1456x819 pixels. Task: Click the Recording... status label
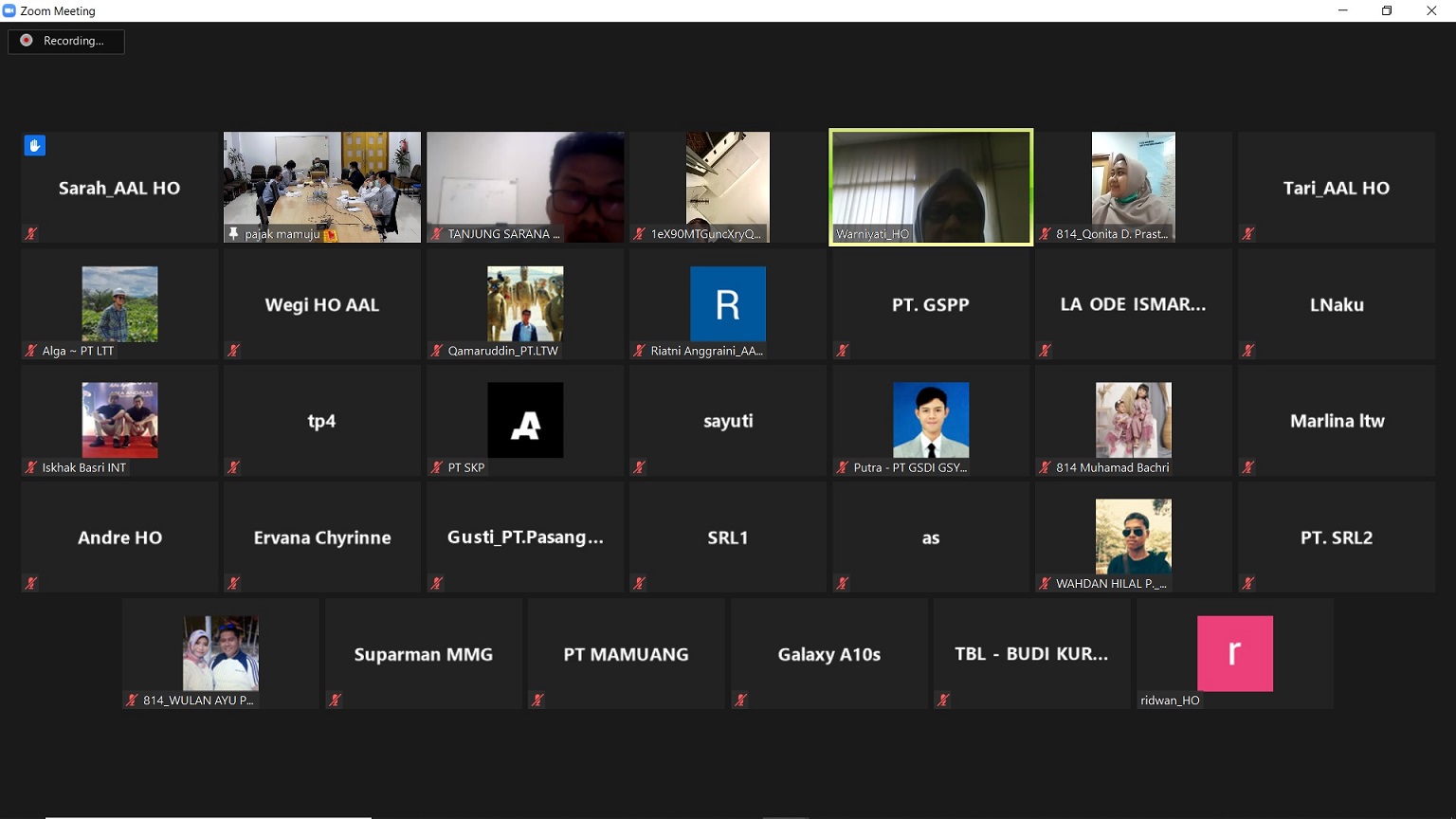click(73, 41)
